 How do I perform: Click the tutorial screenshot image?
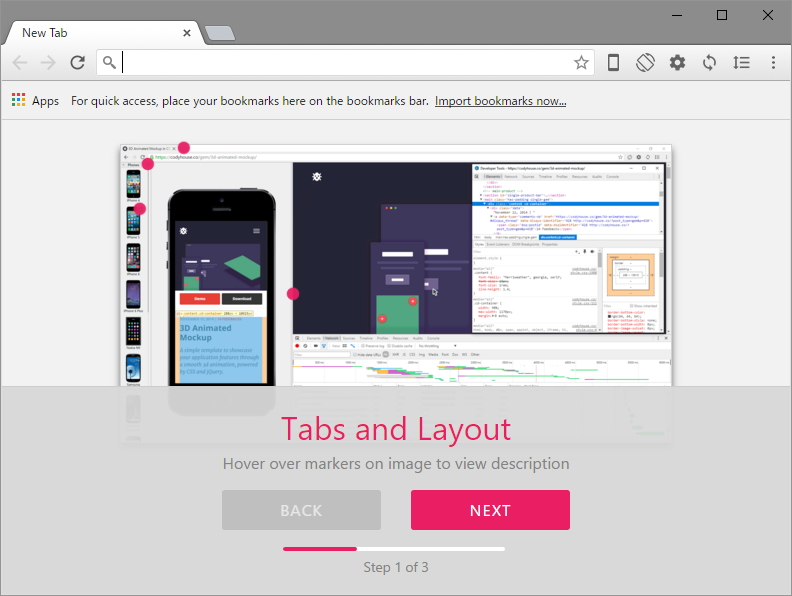coord(396,265)
